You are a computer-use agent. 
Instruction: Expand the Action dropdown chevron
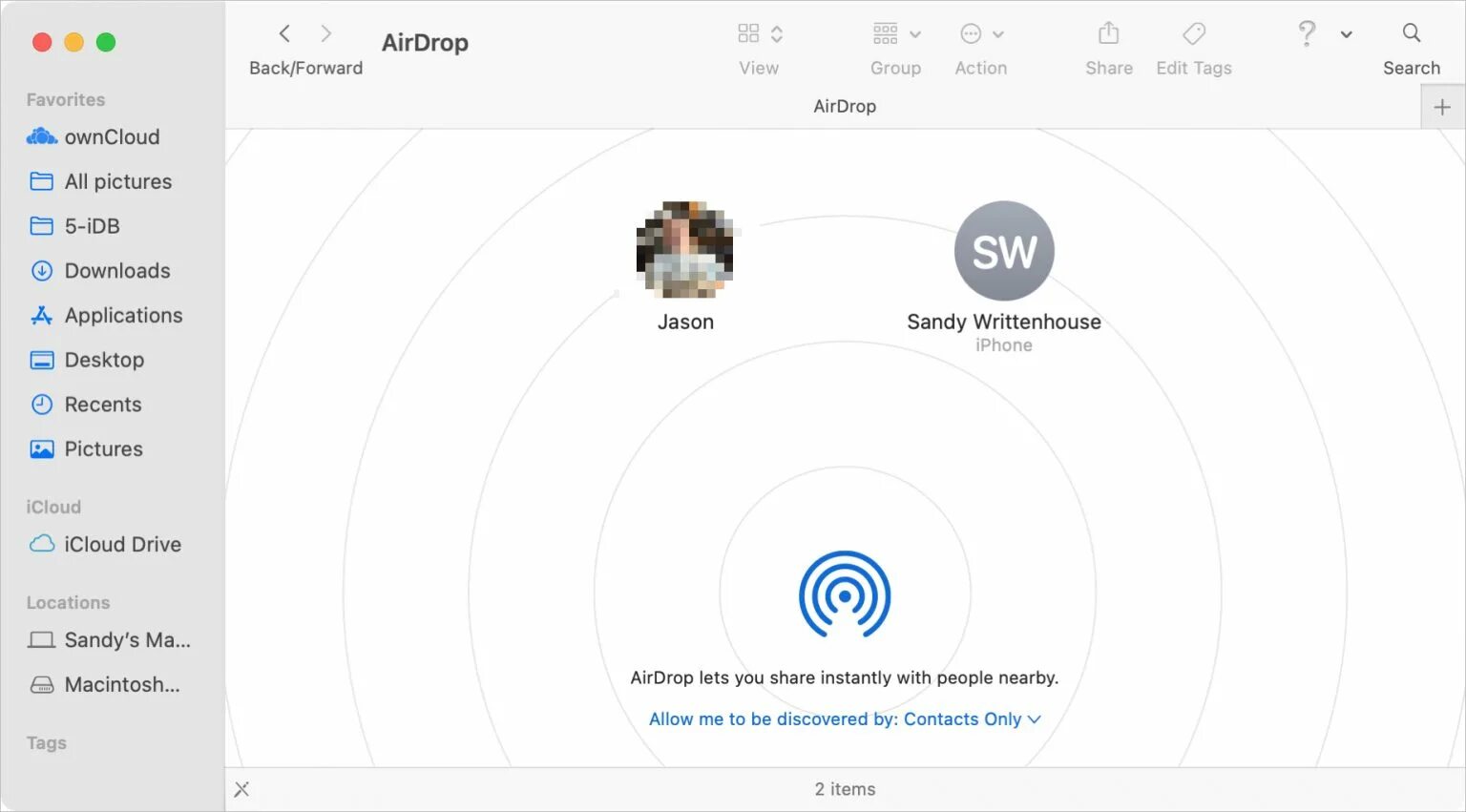point(998,34)
